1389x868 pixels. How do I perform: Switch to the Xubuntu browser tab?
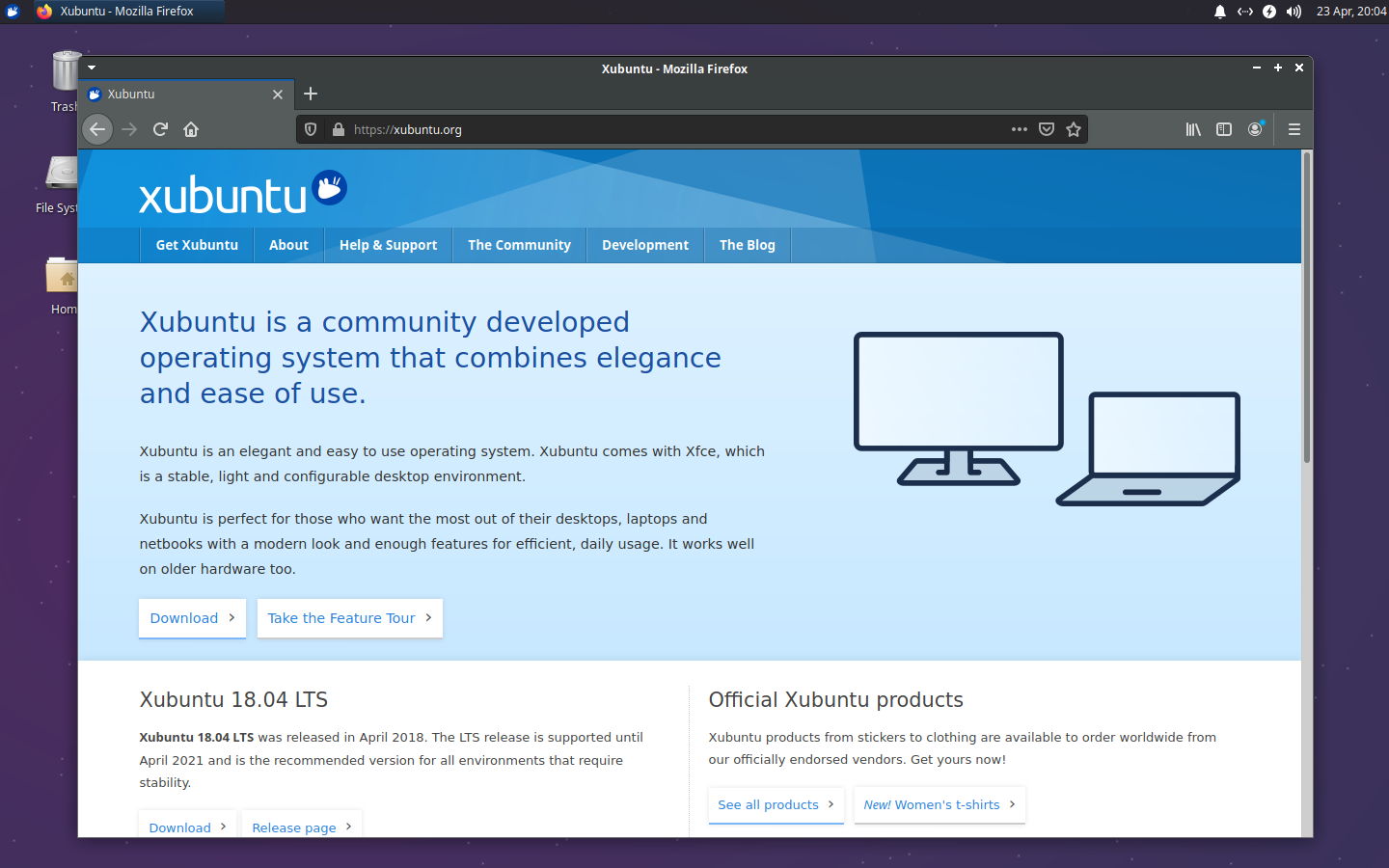point(174,94)
